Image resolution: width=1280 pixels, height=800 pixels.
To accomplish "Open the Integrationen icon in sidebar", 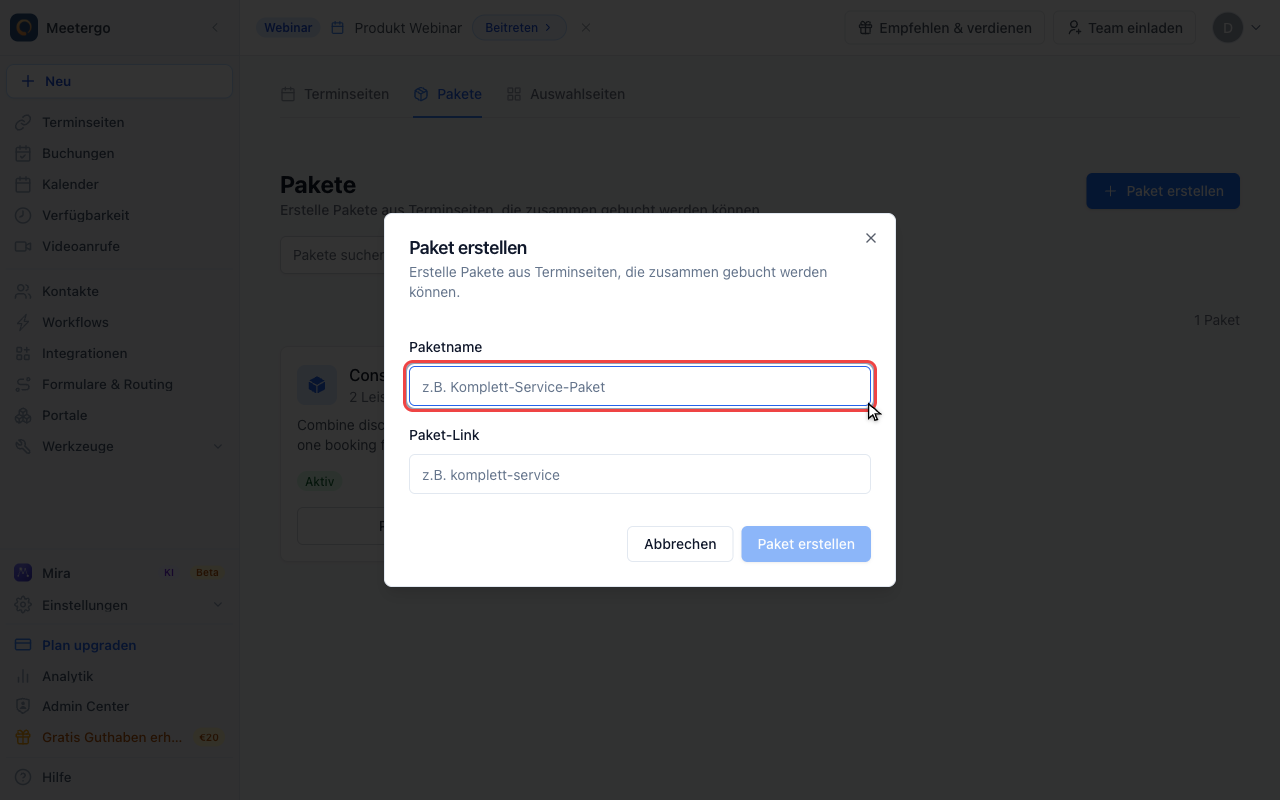I will [x=23, y=353].
